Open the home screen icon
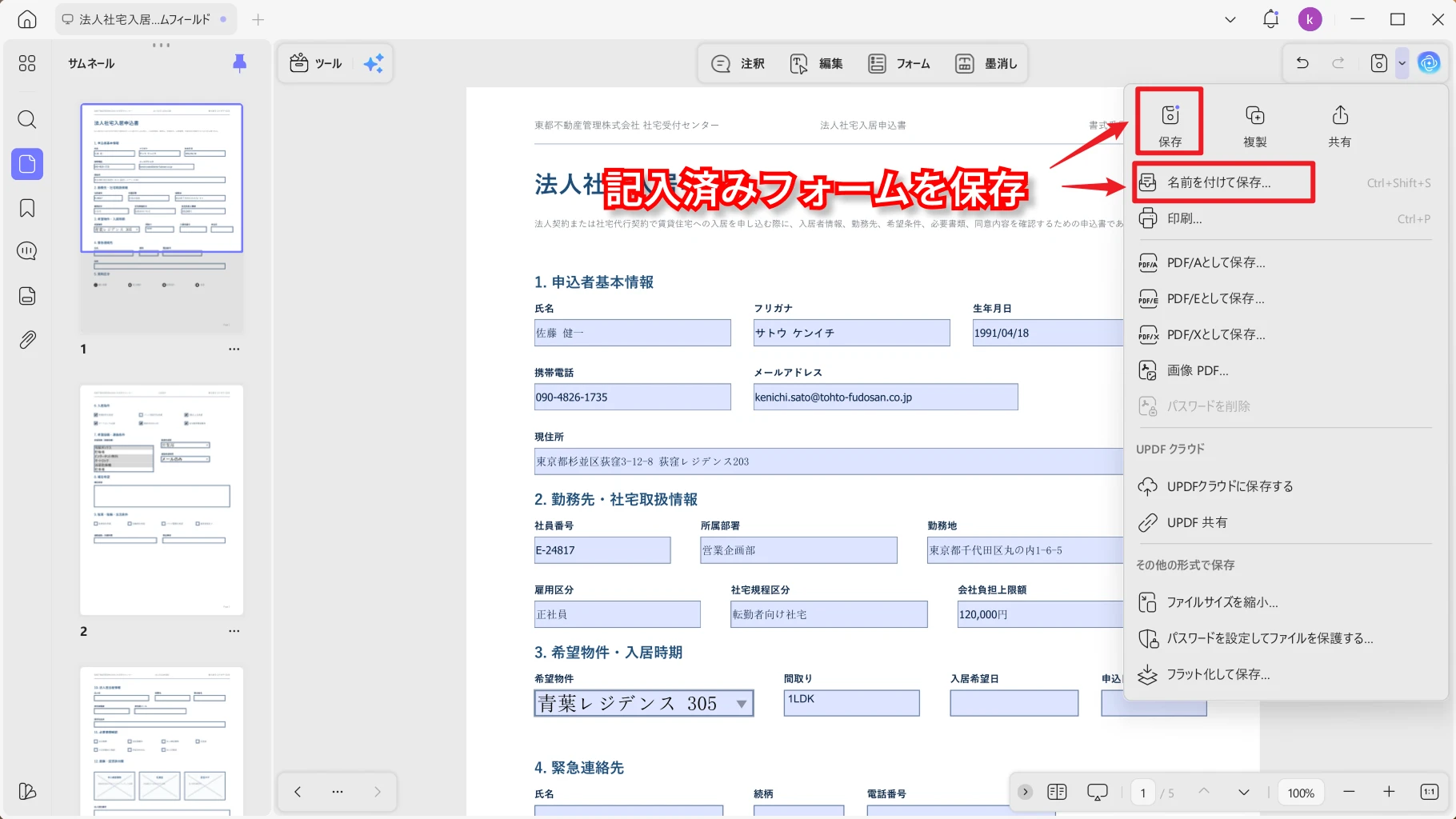 (27, 19)
